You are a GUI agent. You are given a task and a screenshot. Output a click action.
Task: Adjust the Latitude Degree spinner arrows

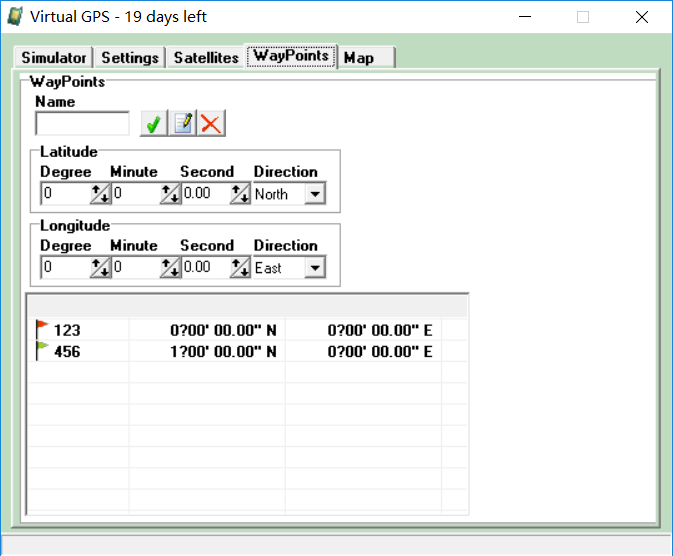pos(100,194)
